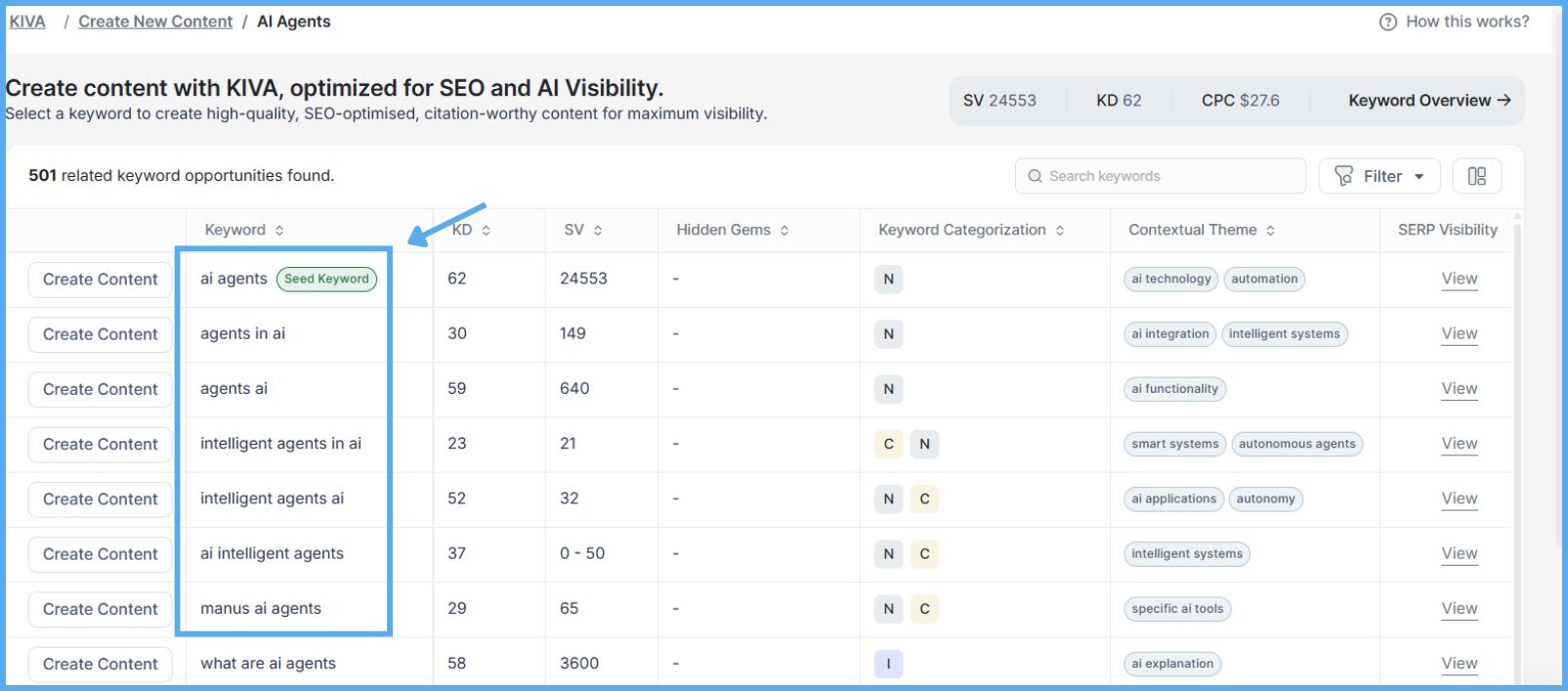Click the How this works help icon
This screenshot has width=1568, height=691.
pyautogui.click(x=1387, y=22)
